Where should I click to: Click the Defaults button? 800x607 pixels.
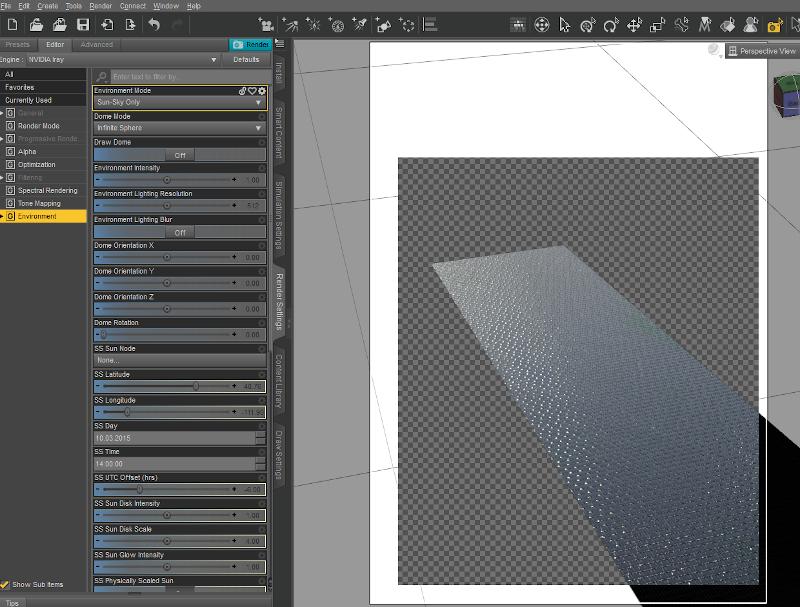(246, 60)
